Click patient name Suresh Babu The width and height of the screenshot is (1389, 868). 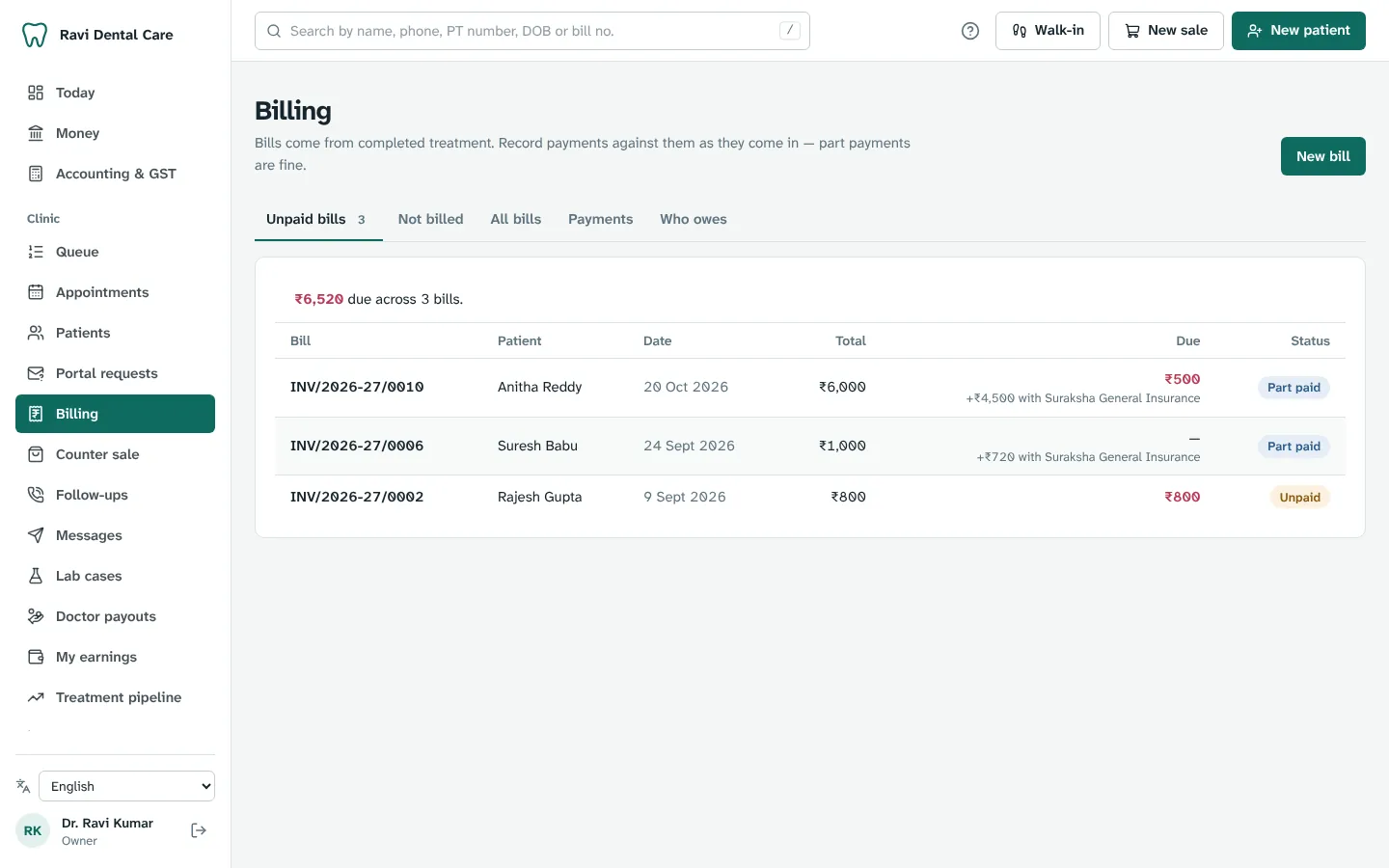pyautogui.click(x=537, y=446)
